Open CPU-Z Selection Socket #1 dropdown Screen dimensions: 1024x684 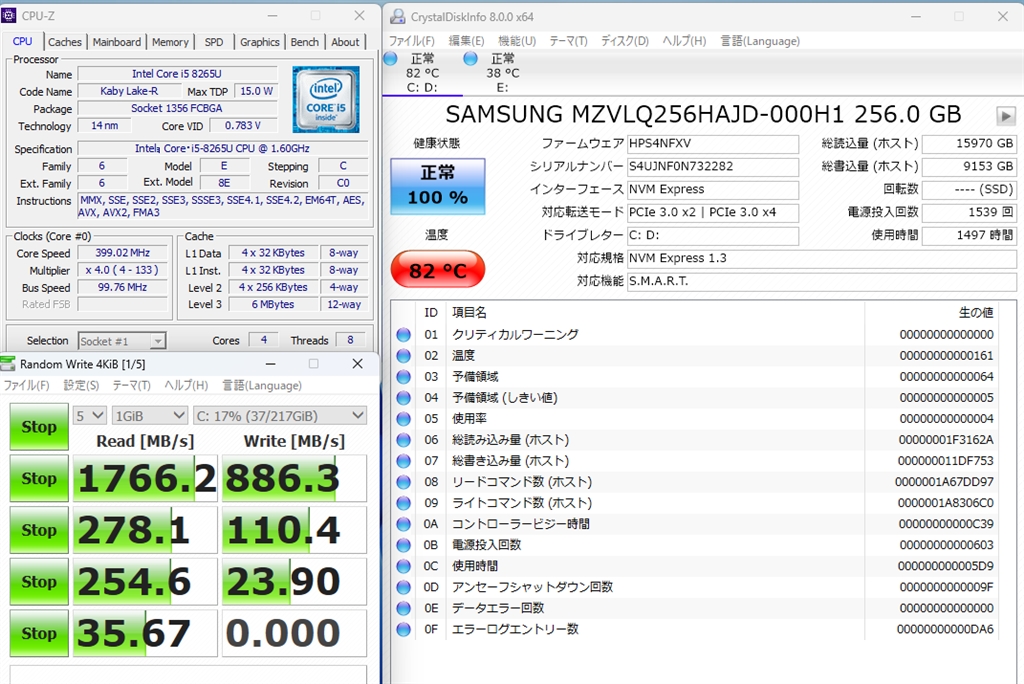tap(122, 341)
